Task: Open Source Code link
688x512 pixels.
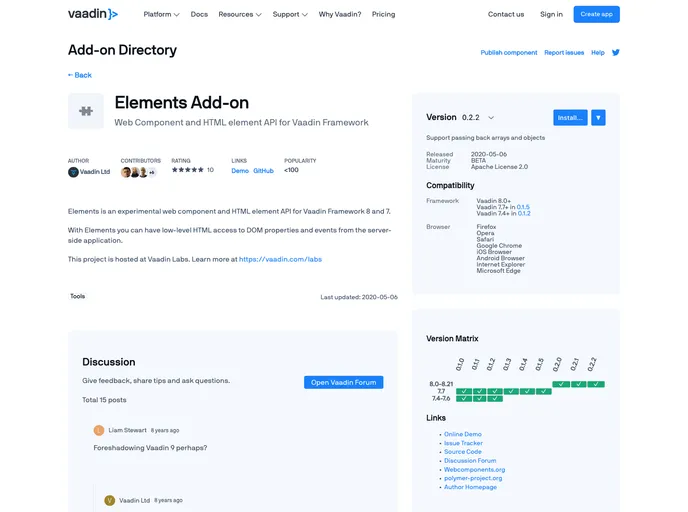Action: click(x=462, y=451)
